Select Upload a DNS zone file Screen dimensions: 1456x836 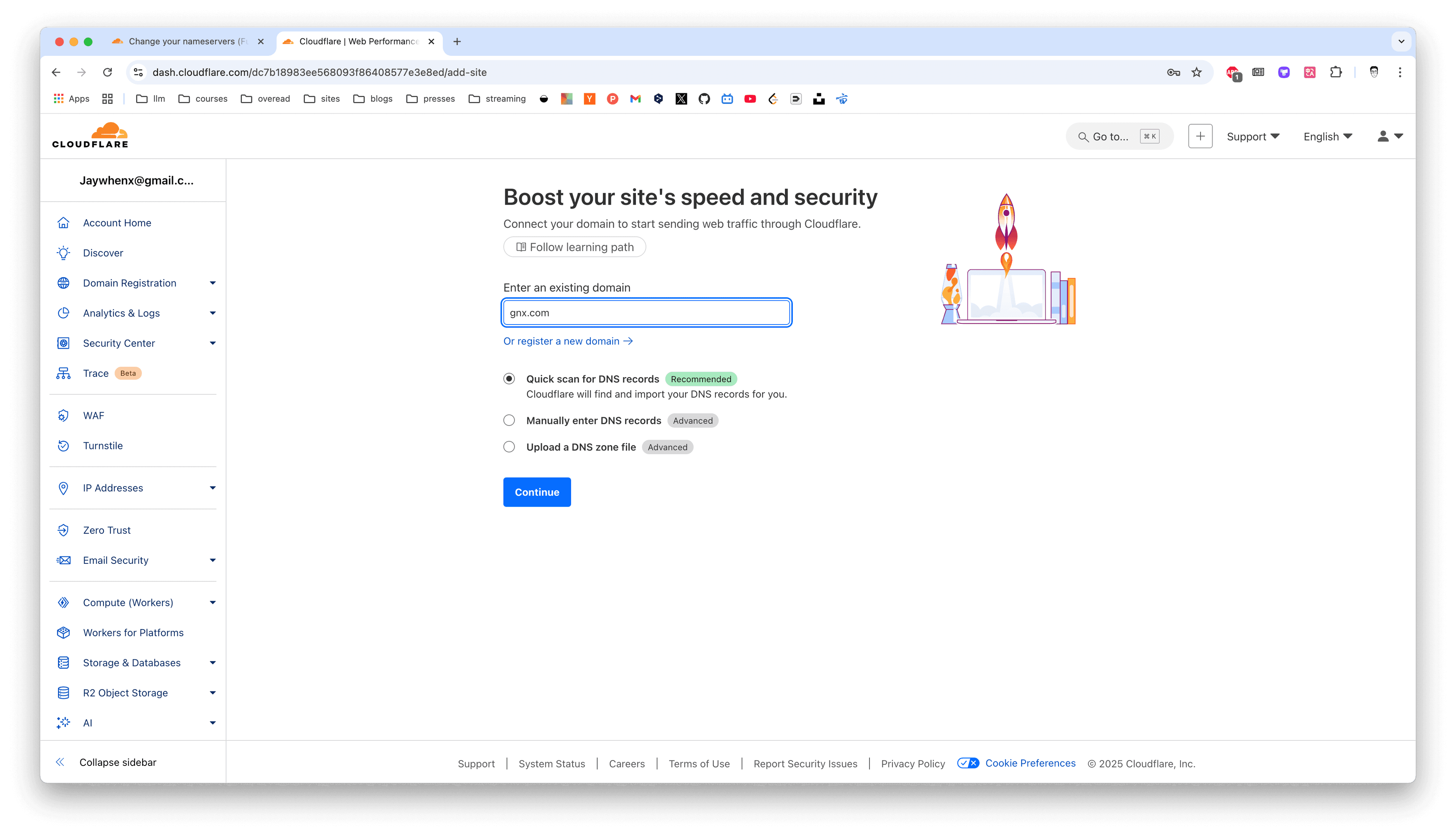509,447
